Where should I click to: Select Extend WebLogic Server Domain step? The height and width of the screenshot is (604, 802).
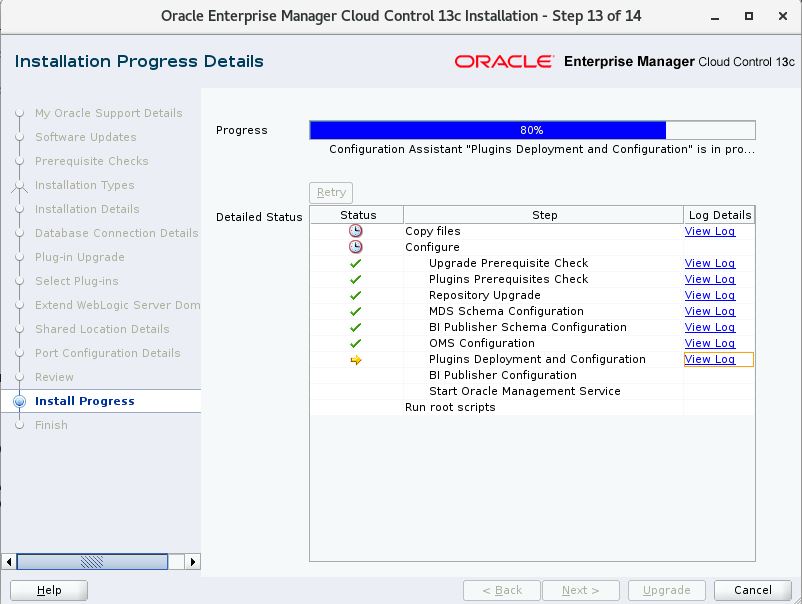(118, 305)
